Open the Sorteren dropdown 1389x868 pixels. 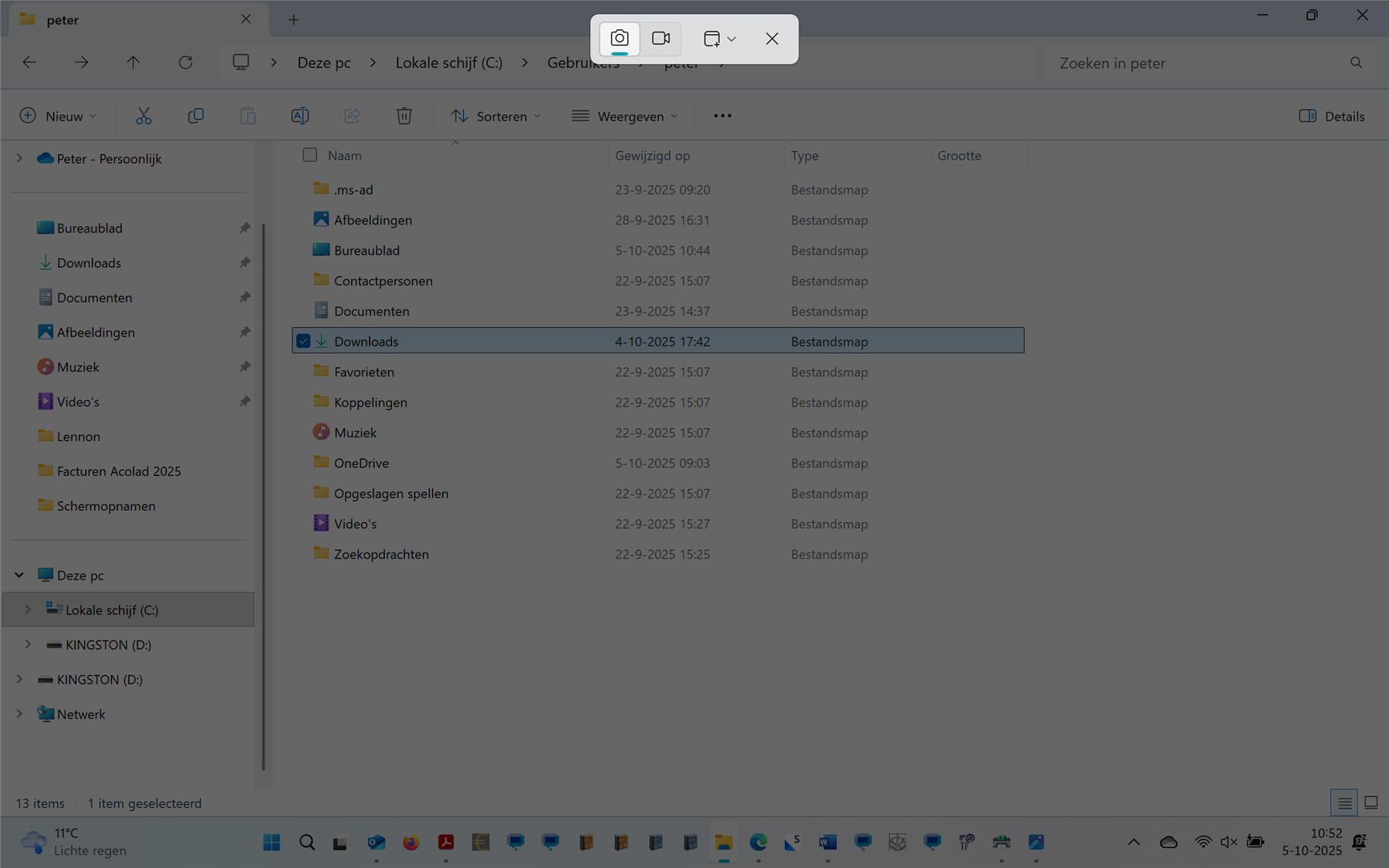[496, 116]
